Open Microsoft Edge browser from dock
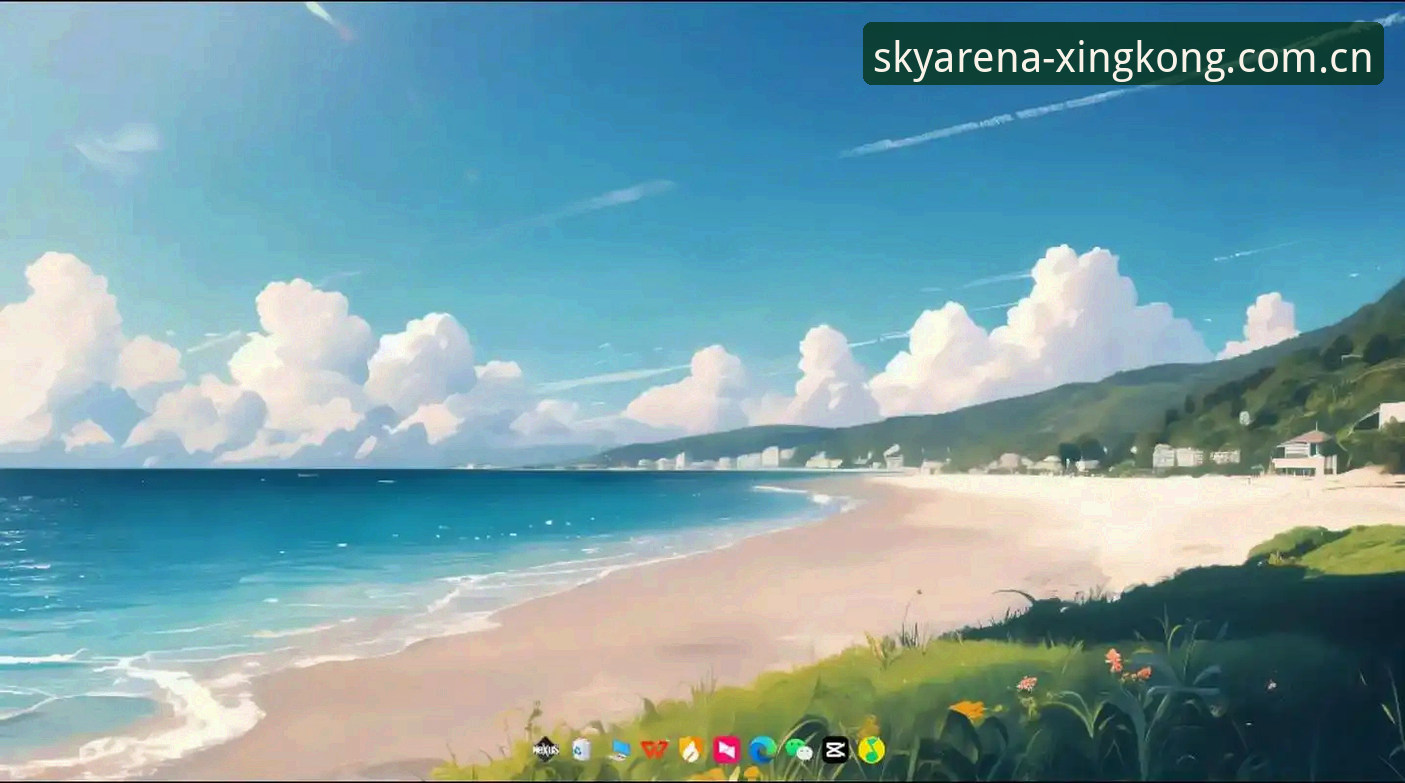1405x783 pixels. [x=763, y=749]
